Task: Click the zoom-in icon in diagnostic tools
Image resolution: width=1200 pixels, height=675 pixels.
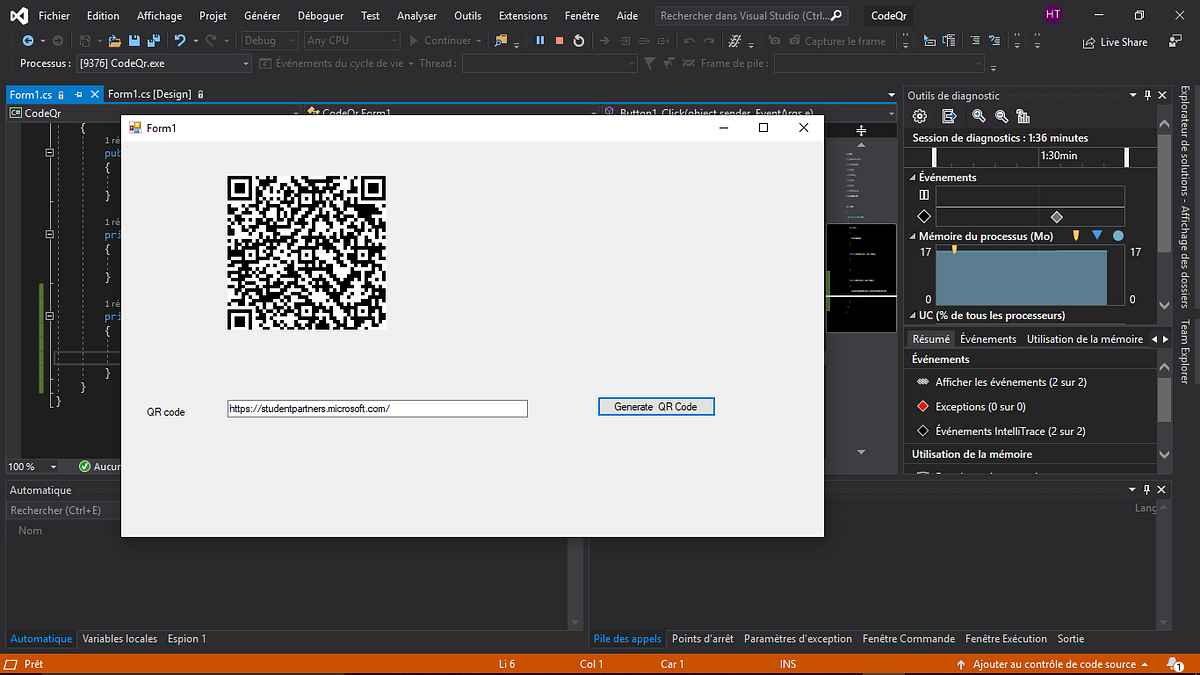Action: [x=978, y=116]
